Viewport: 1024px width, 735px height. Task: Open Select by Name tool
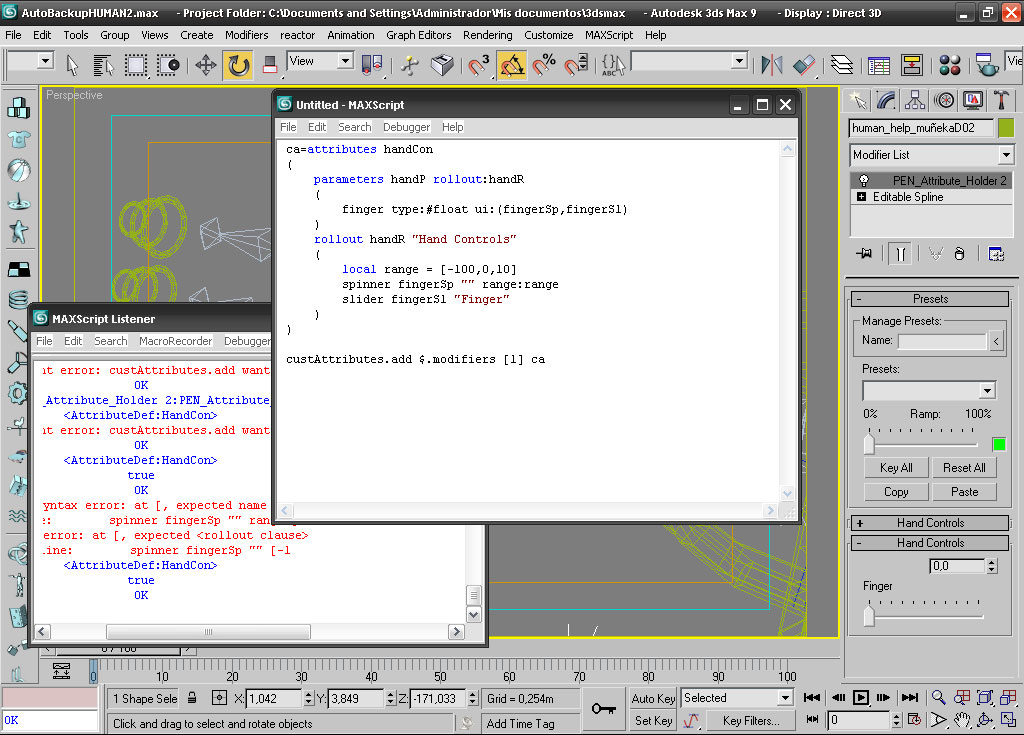click(103, 65)
